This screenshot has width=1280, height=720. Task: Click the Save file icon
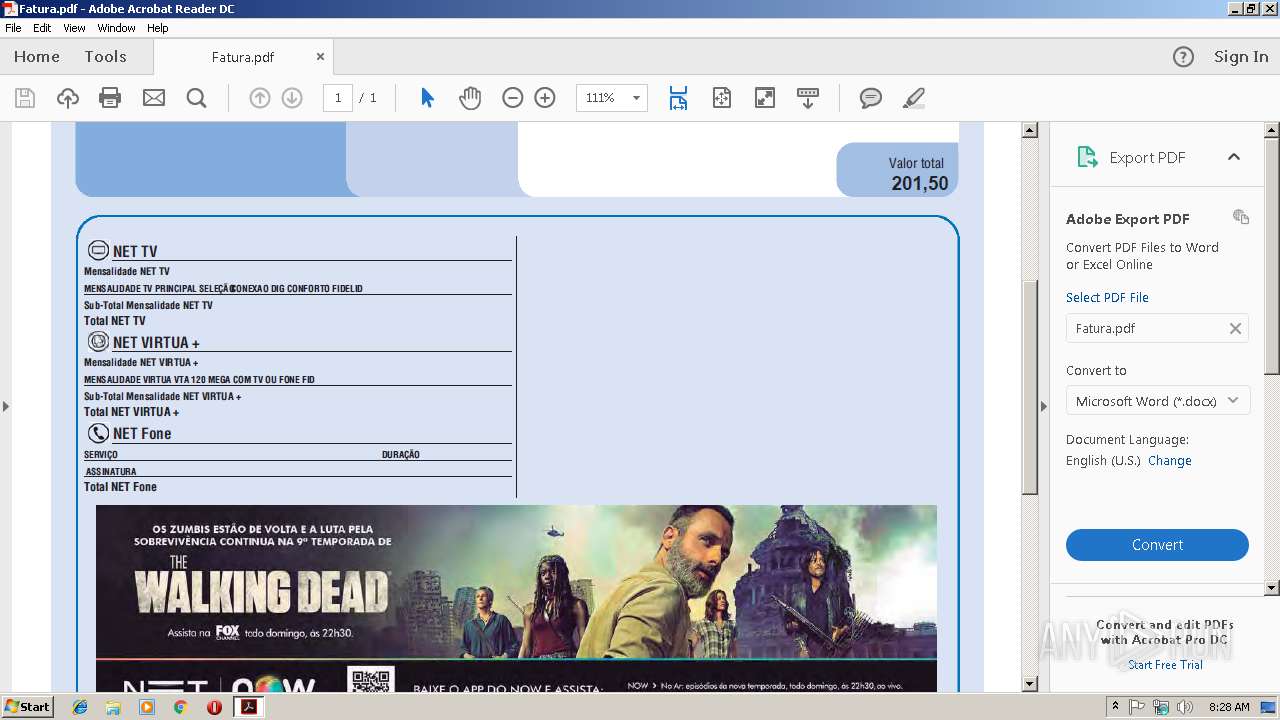[x=25, y=98]
